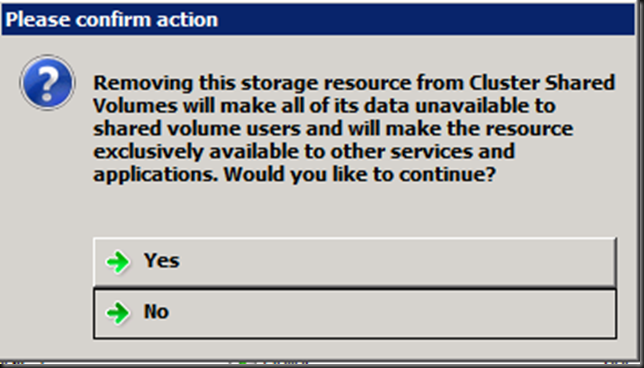
Task: Click the "Please confirm action" title text
Action: (x=112, y=19)
